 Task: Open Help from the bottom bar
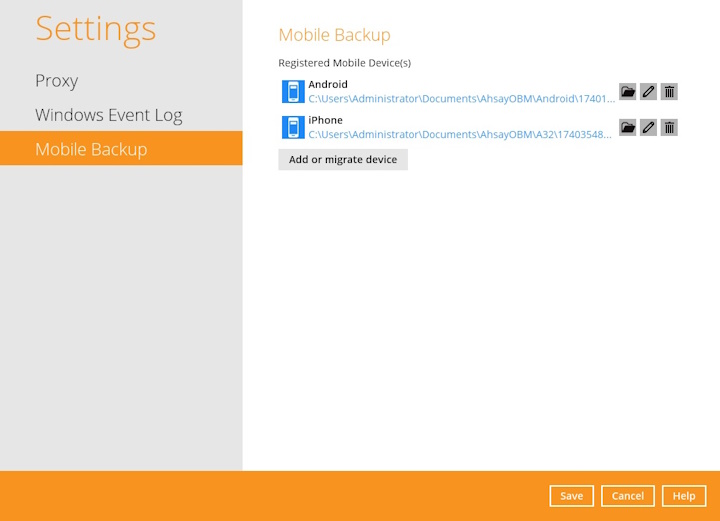tap(684, 496)
